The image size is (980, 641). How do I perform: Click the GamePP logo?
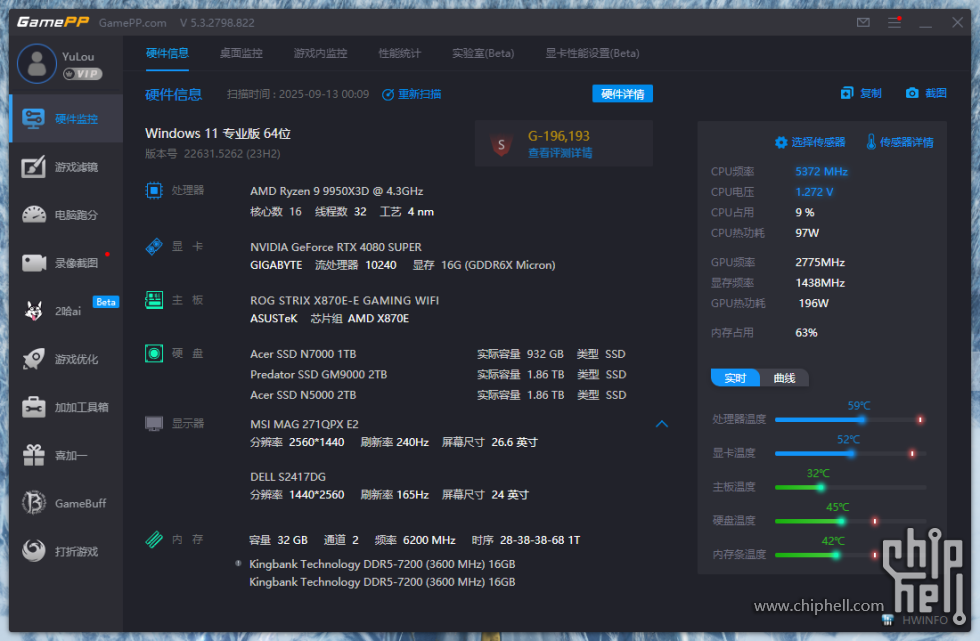(52, 22)
